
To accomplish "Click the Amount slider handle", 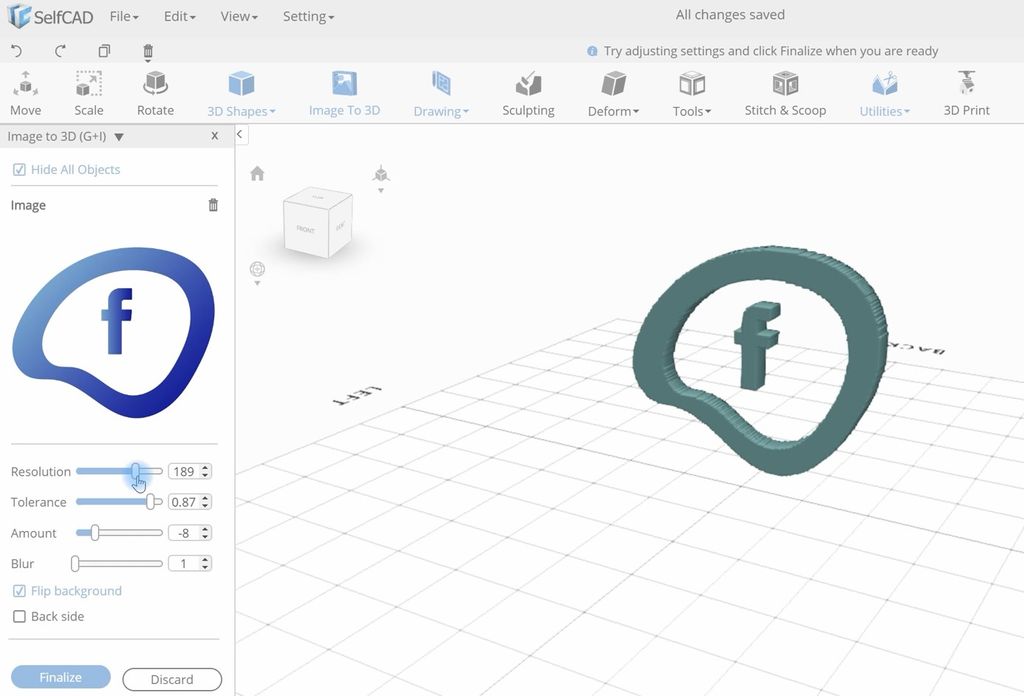I will tap(95, 533).
